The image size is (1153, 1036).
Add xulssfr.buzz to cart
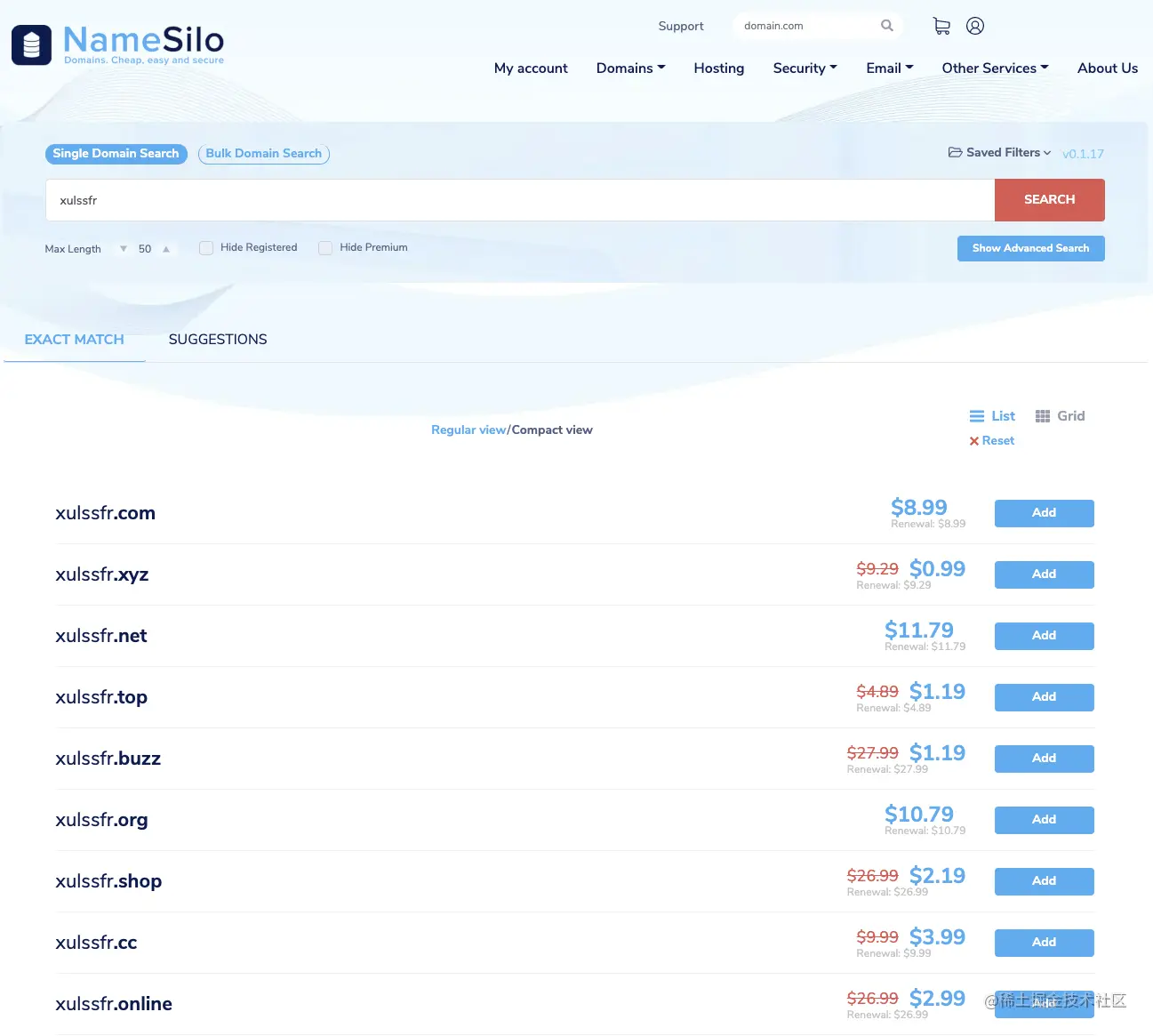click(1045, 759)
